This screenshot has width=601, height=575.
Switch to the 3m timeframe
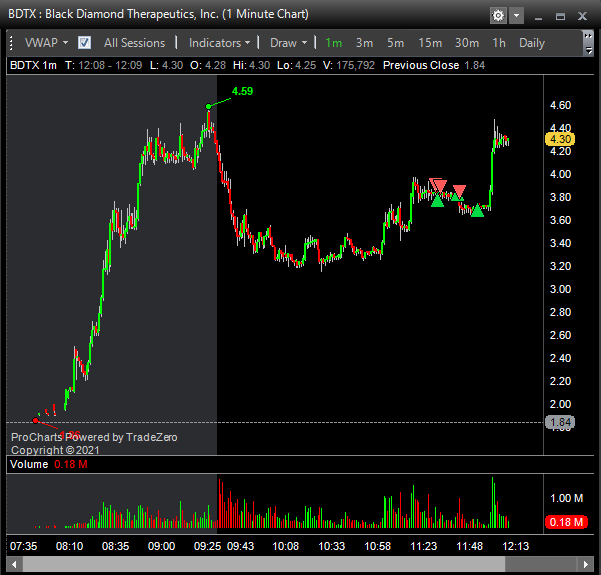coord(364,43)
